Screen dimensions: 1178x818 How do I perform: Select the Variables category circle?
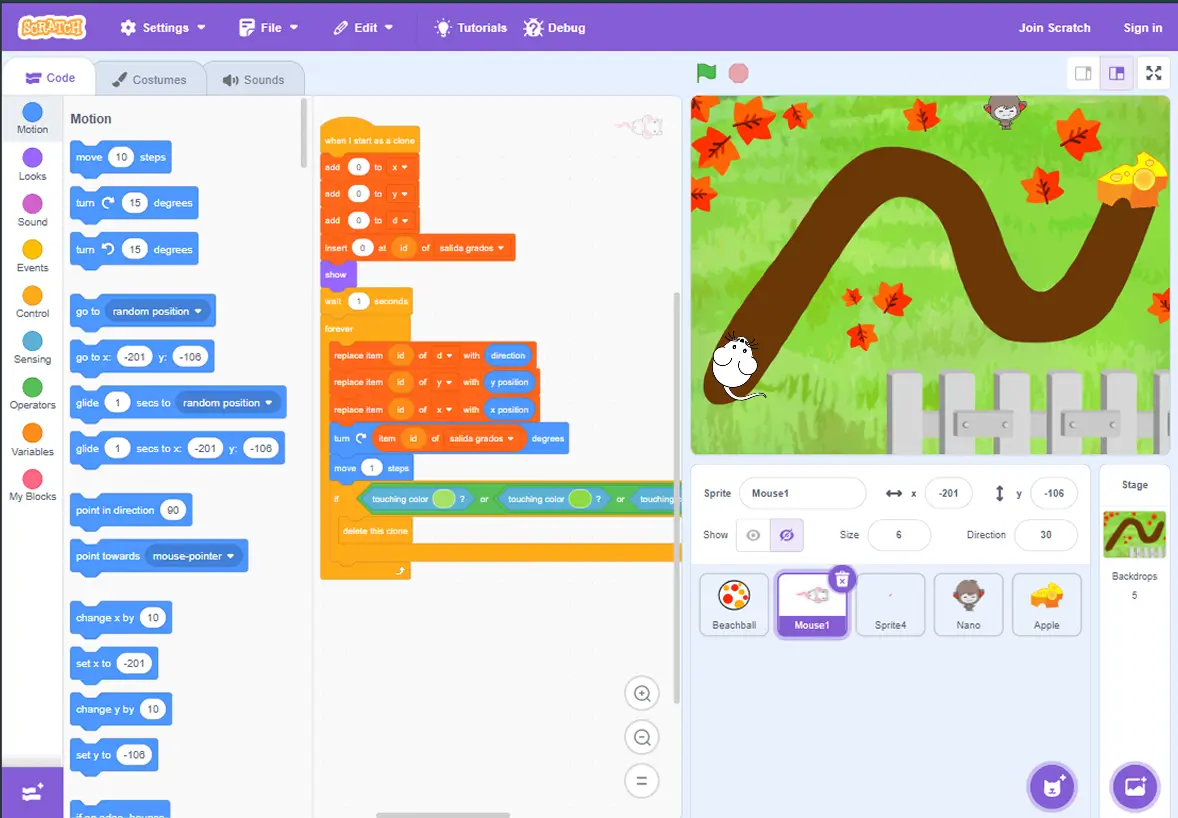coord(32,433)
